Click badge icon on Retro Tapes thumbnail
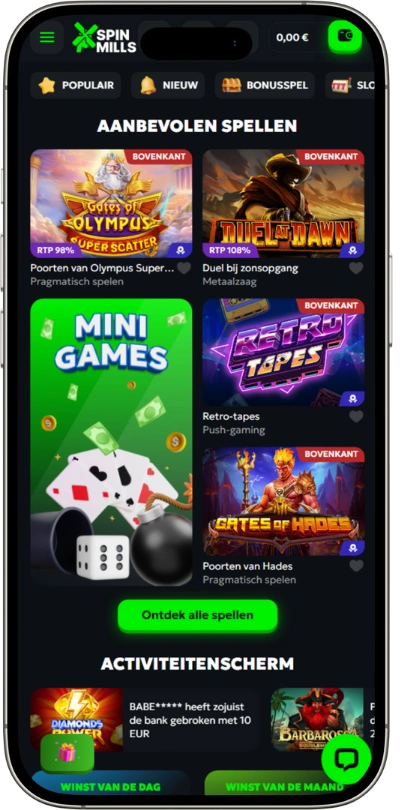 pos(353,399)
